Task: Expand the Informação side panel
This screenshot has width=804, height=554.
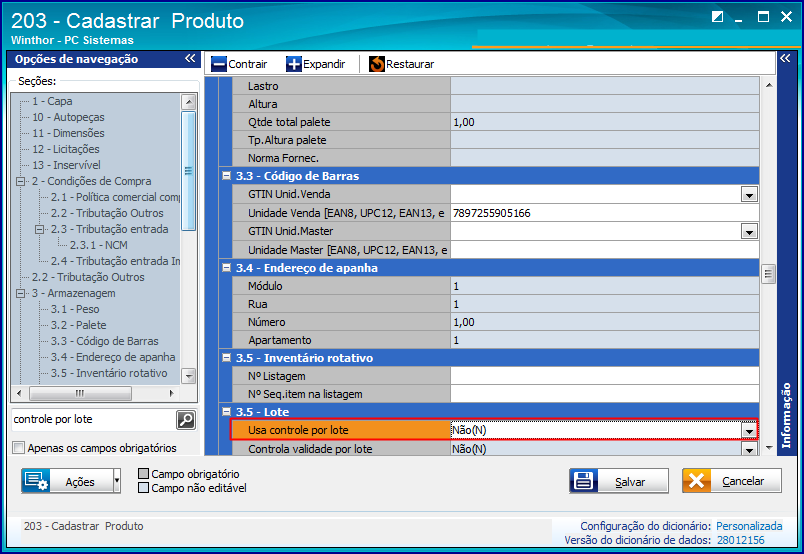Action: 785,58
